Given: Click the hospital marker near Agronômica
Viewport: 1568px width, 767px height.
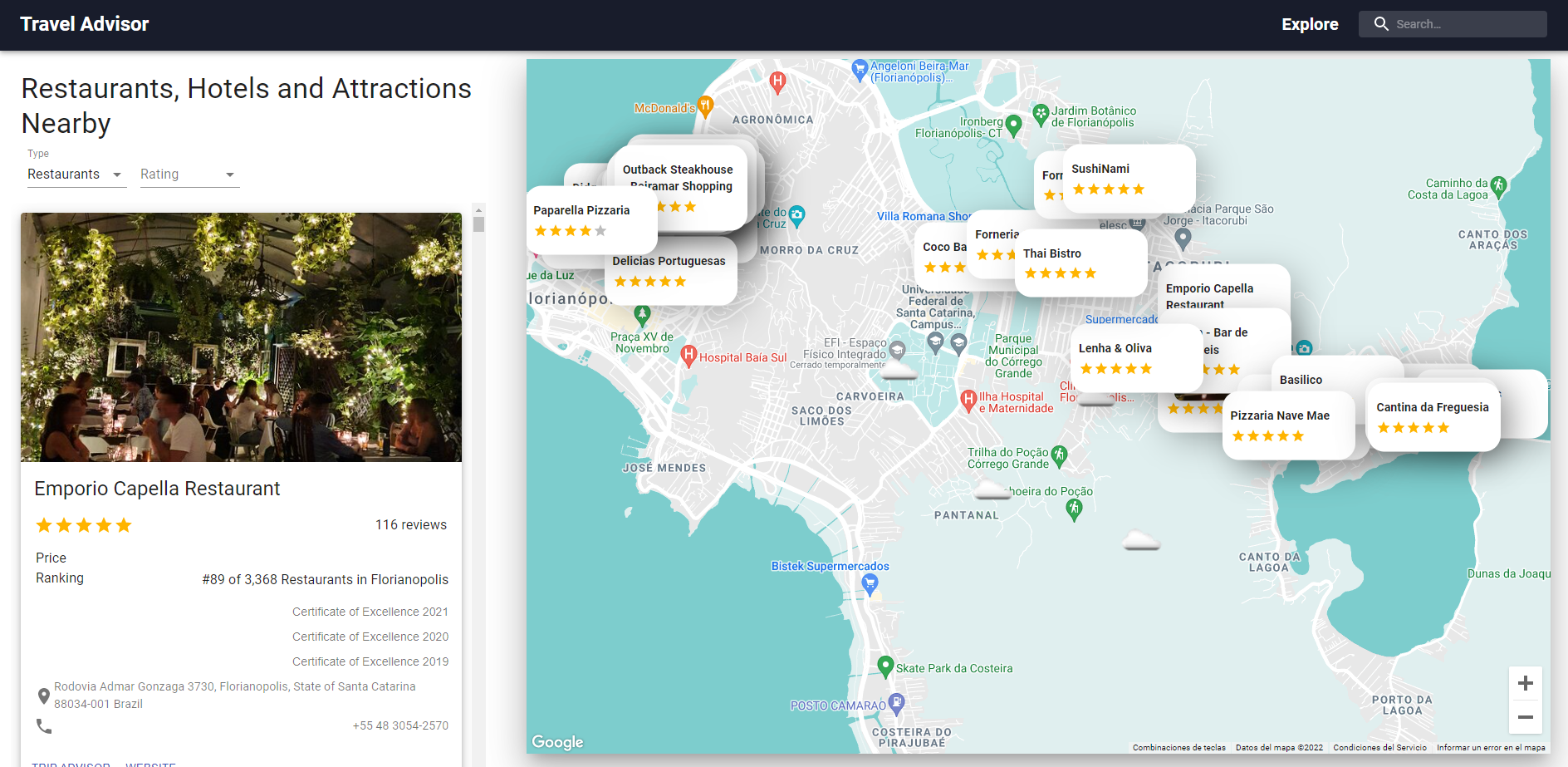Looking at the screenshot, I should pos(777,81).
